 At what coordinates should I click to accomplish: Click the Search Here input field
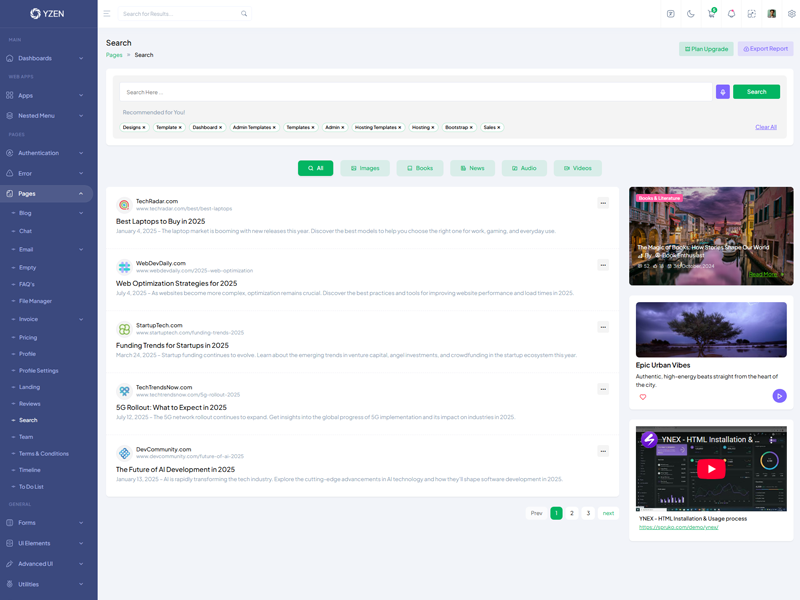coord(415,92)
